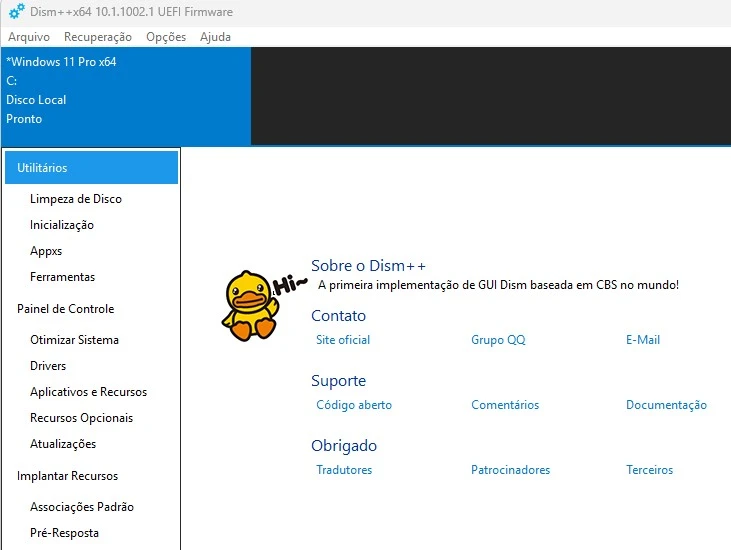Screen dimensions: 731x550
Task: Click the 'Suporte' heading
Action: coord(338,381)
